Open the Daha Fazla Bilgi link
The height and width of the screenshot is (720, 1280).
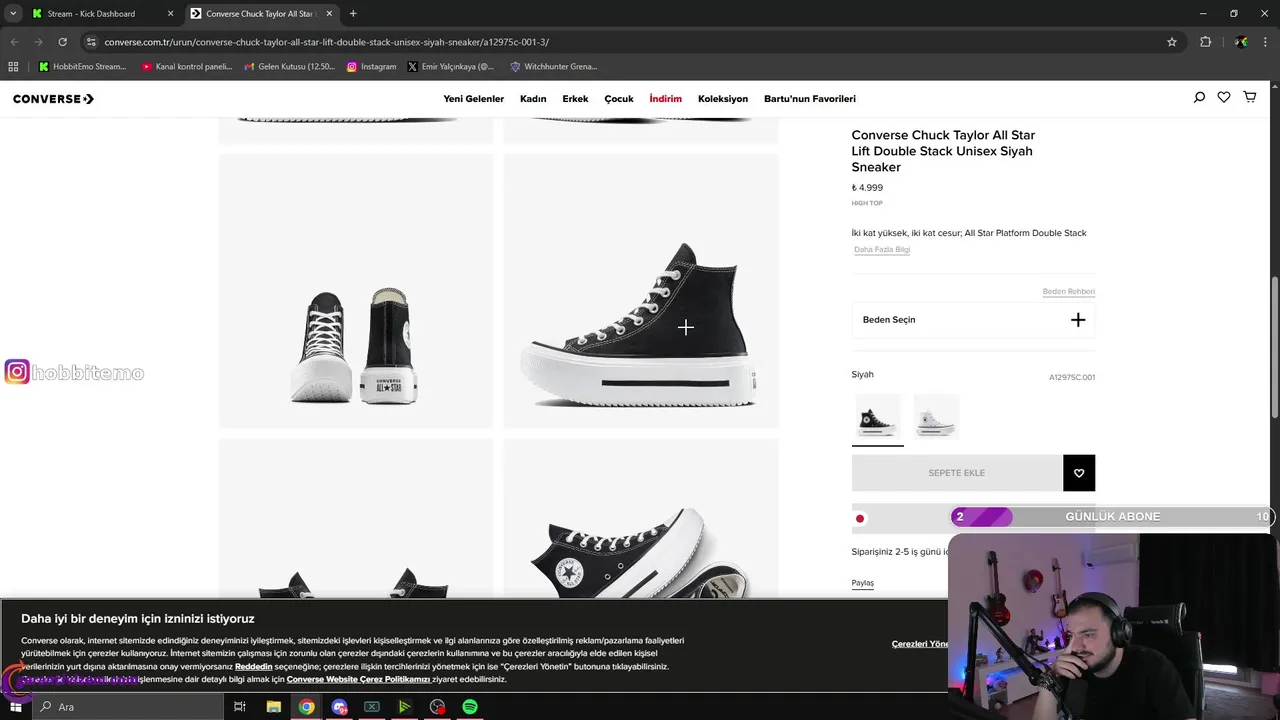[882, 250]
